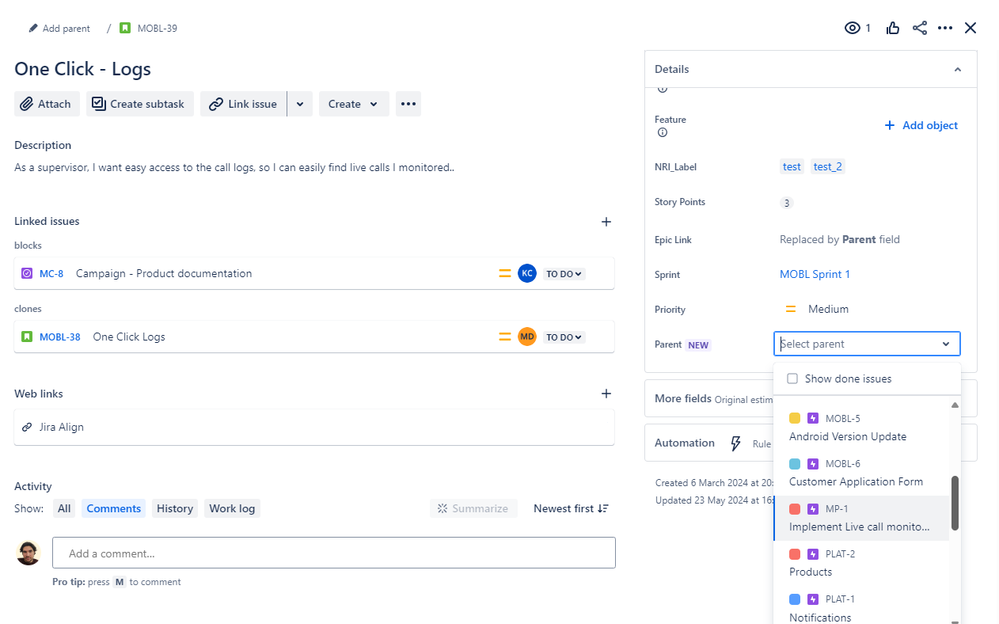
Task: Click the Add a comment field
Action: (x=334, y=553)
